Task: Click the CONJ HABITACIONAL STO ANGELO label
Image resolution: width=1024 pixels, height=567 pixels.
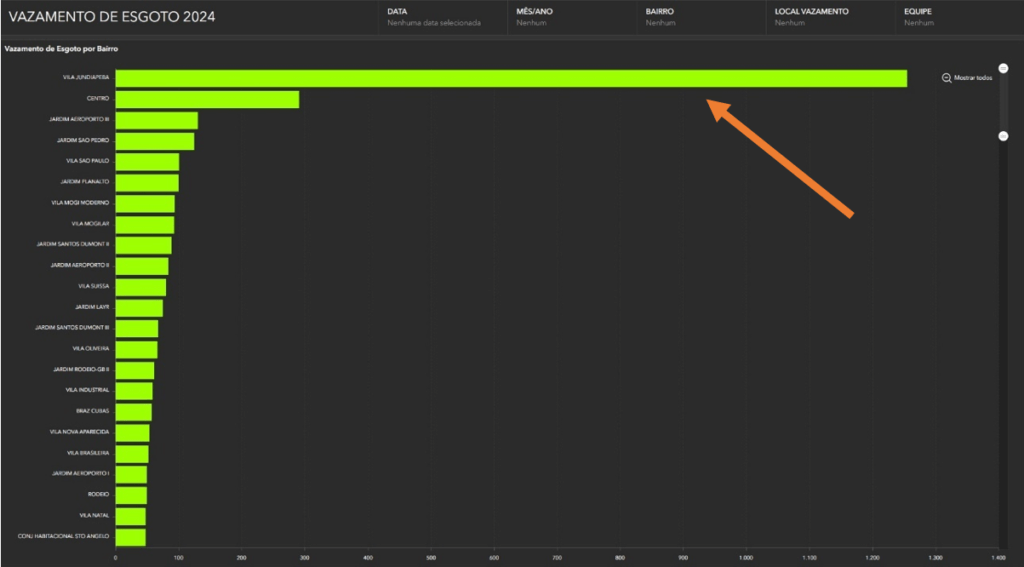Action: pos(64,537)
